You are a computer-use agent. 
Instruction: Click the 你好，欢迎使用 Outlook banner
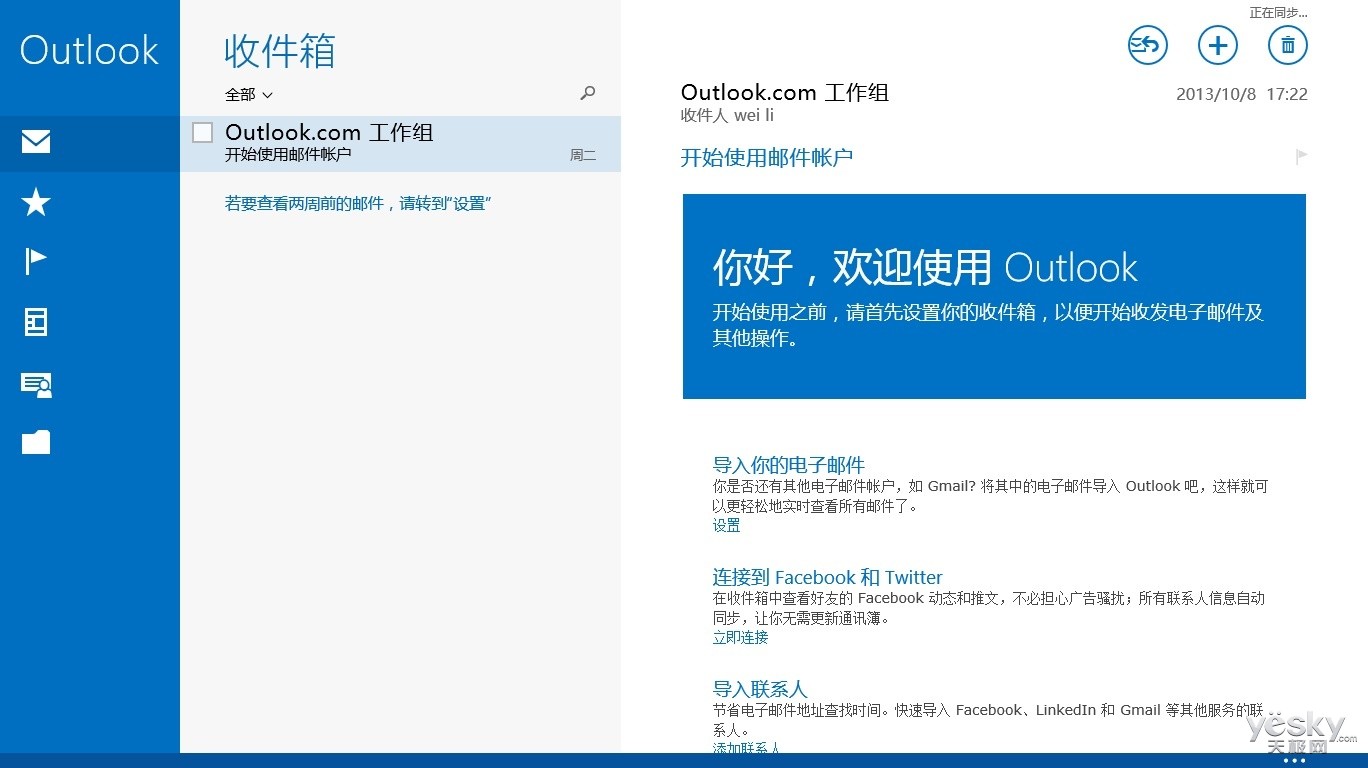pyautogui.click(x=994, y=296)
